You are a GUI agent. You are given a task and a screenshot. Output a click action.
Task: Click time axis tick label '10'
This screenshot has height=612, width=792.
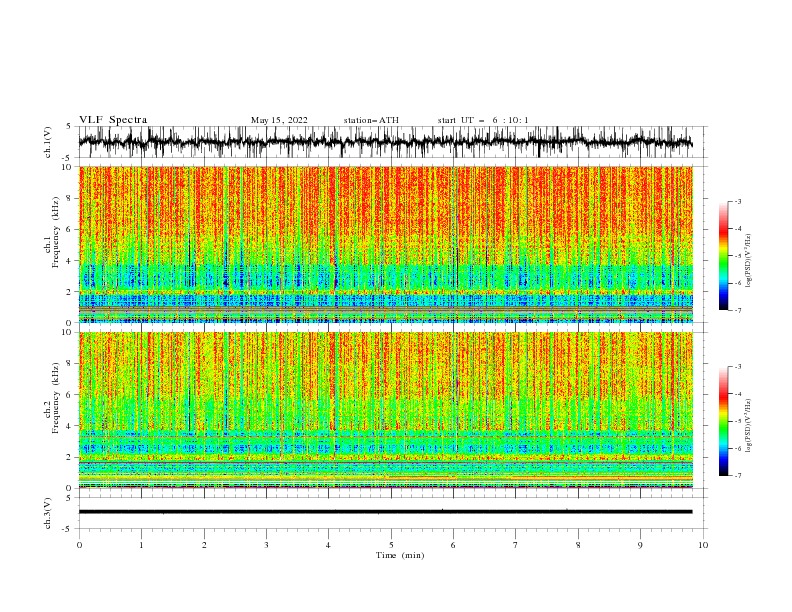click(703, 545)
